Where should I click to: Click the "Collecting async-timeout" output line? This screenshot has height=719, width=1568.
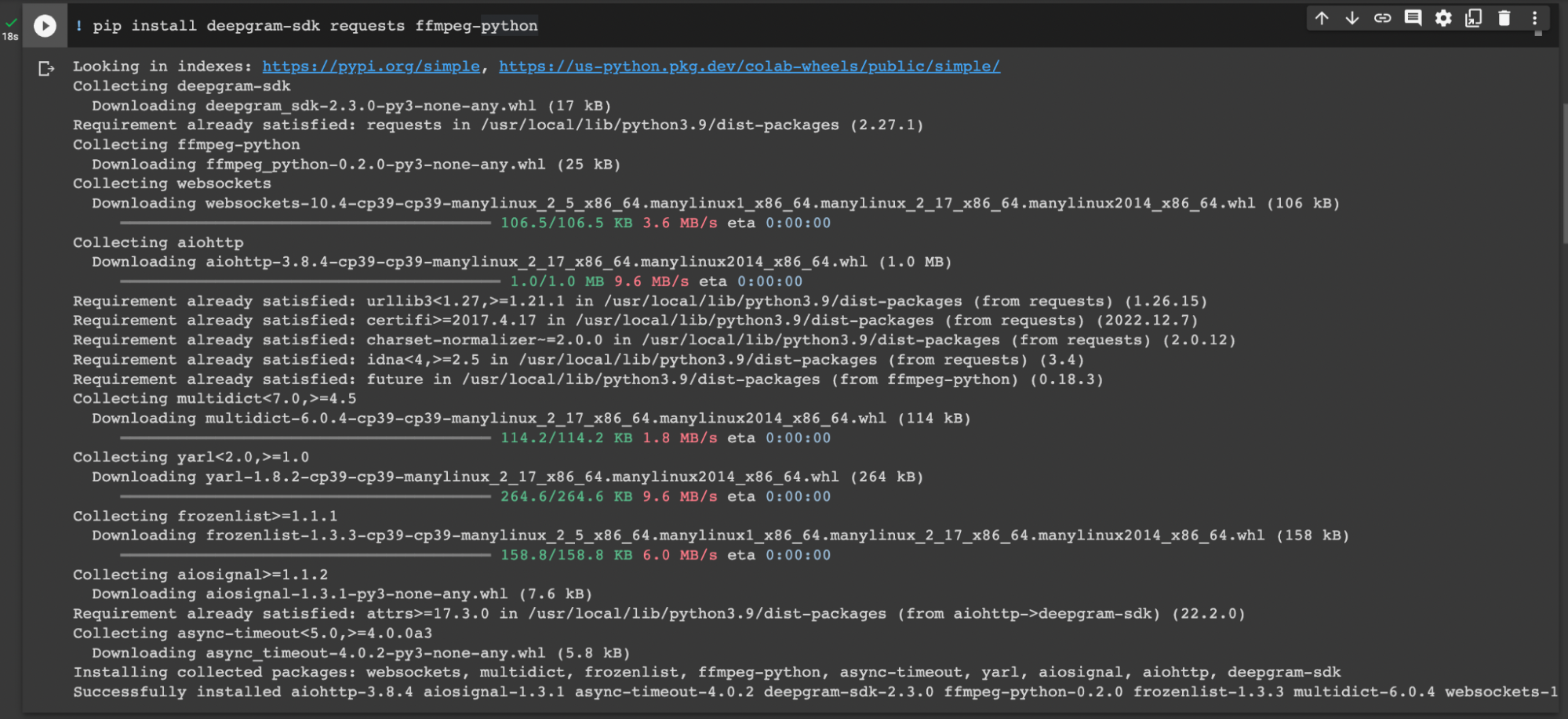click(253, 634)
